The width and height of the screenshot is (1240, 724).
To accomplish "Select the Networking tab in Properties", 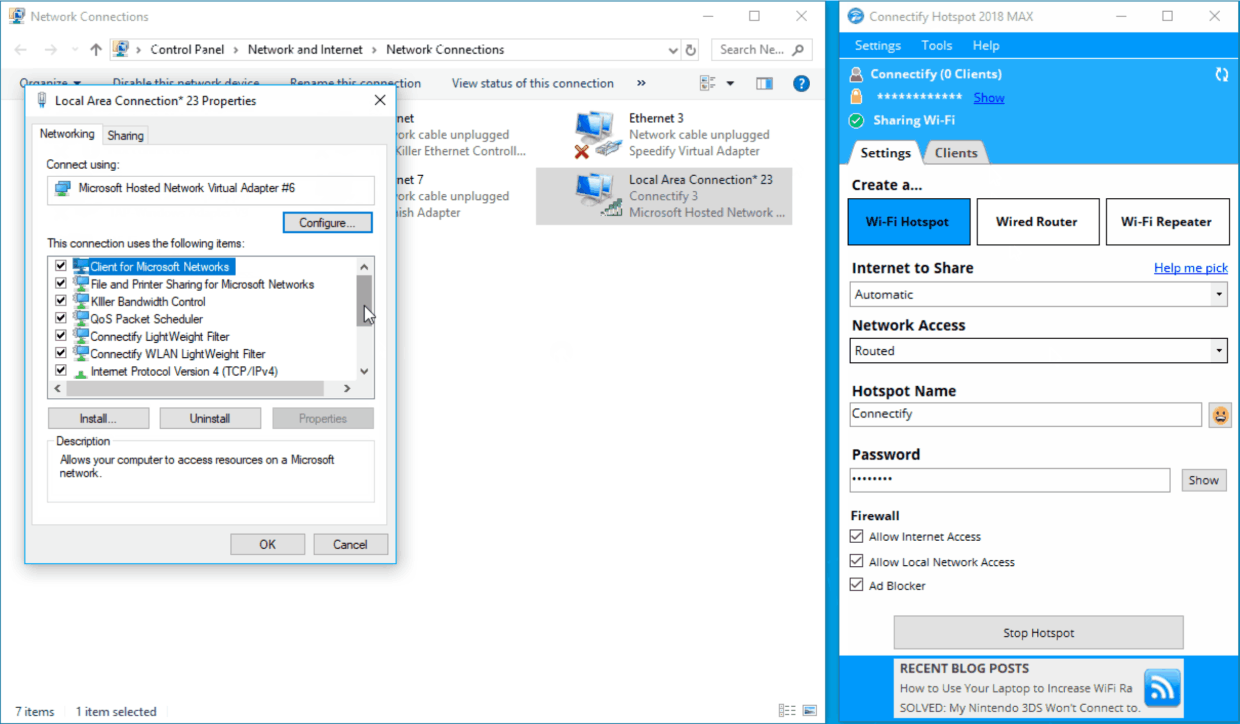I will [67, 134].
